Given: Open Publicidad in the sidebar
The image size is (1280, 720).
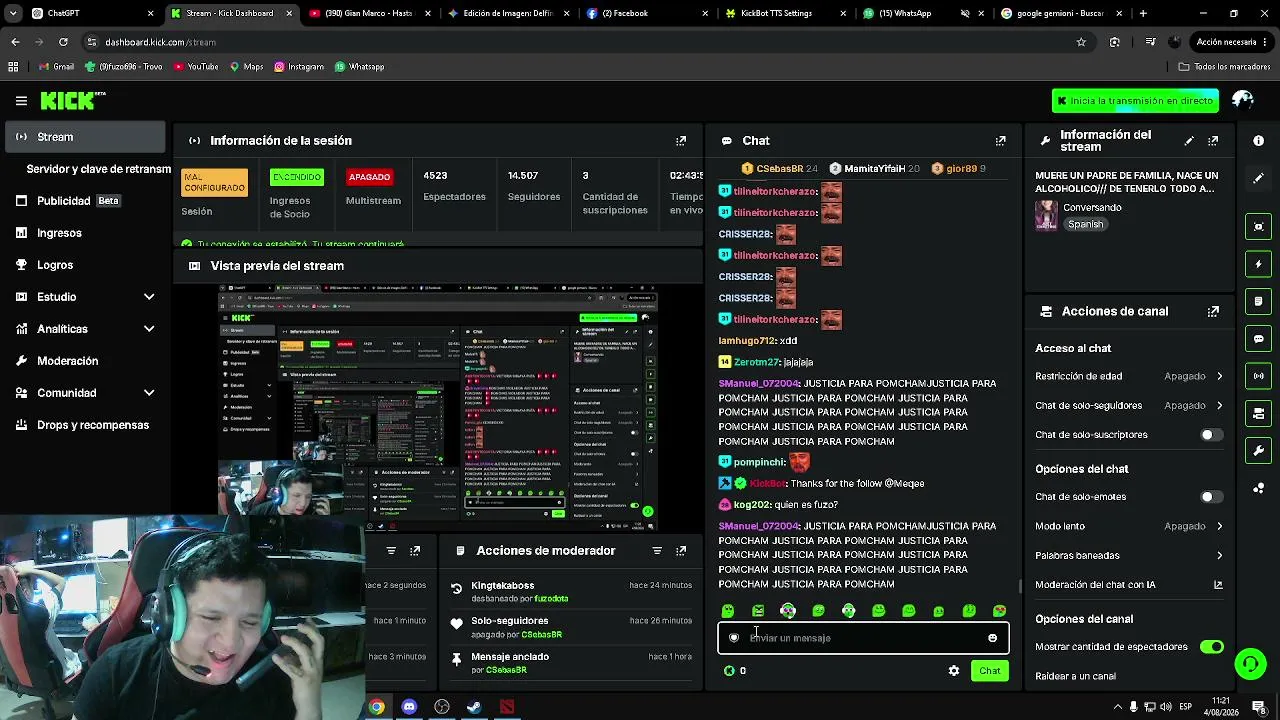Looking at the screenshot, I should coord(85,201).
